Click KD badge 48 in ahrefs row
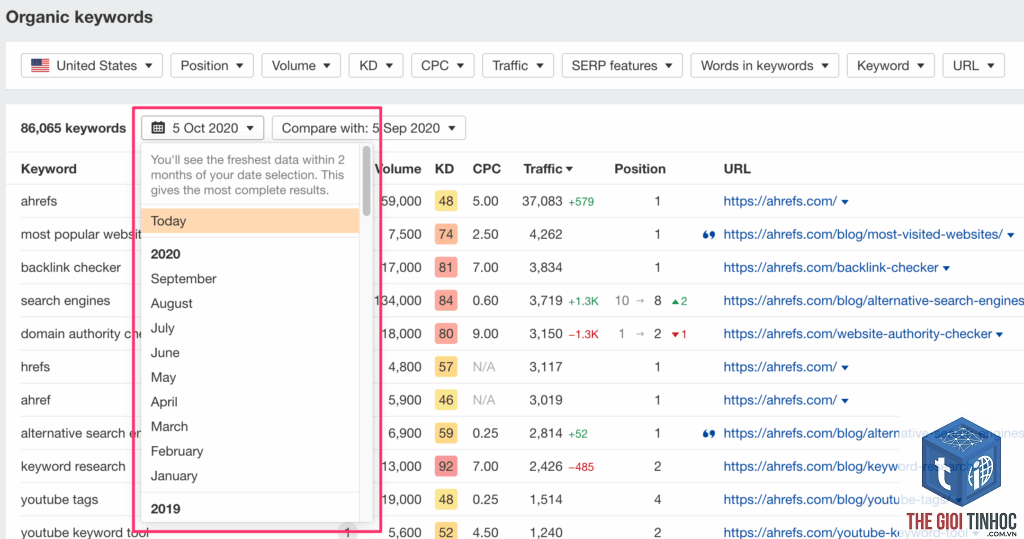 click(x=446, y=201)
